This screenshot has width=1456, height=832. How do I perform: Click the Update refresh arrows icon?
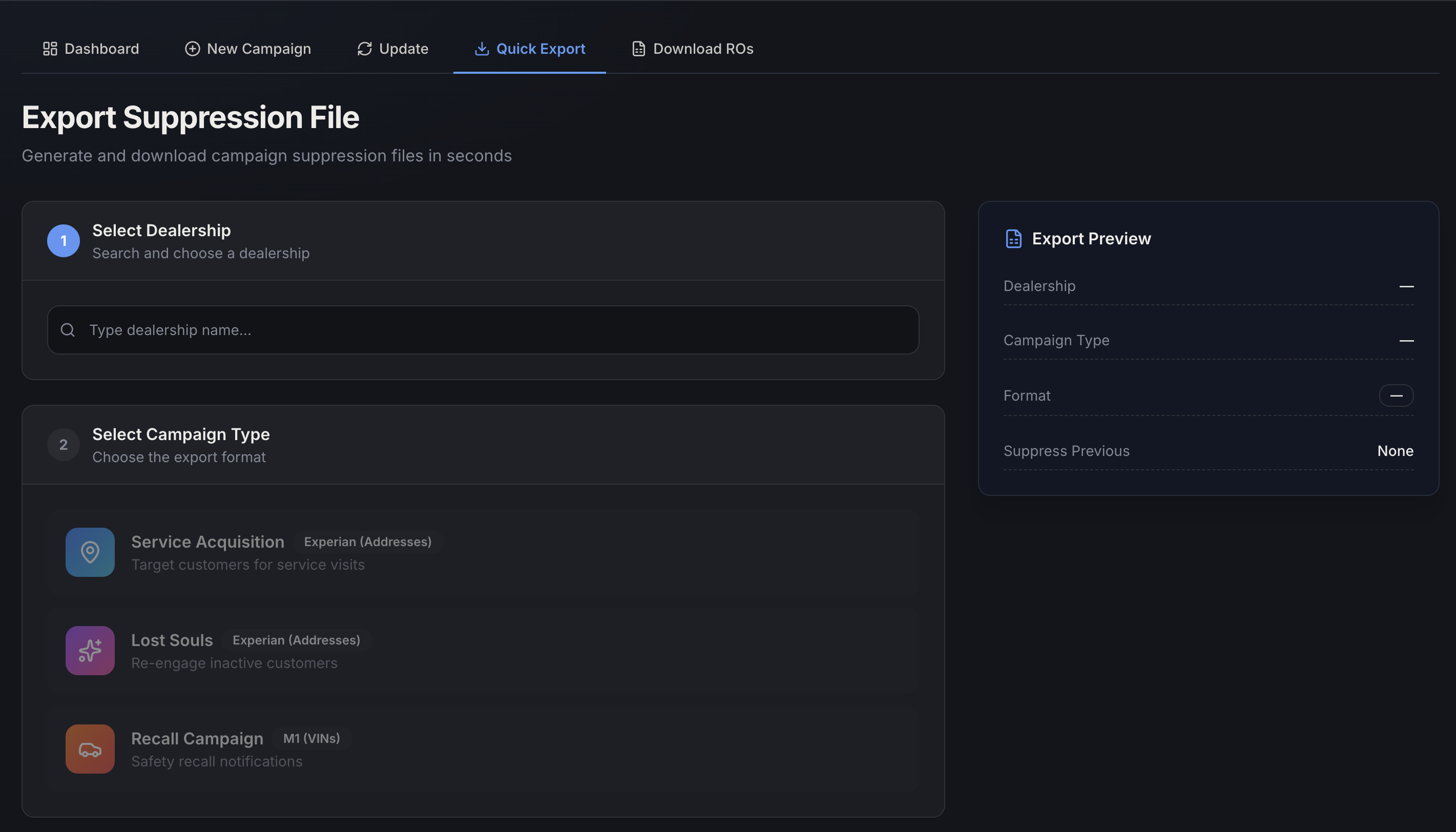coord(365,49)
